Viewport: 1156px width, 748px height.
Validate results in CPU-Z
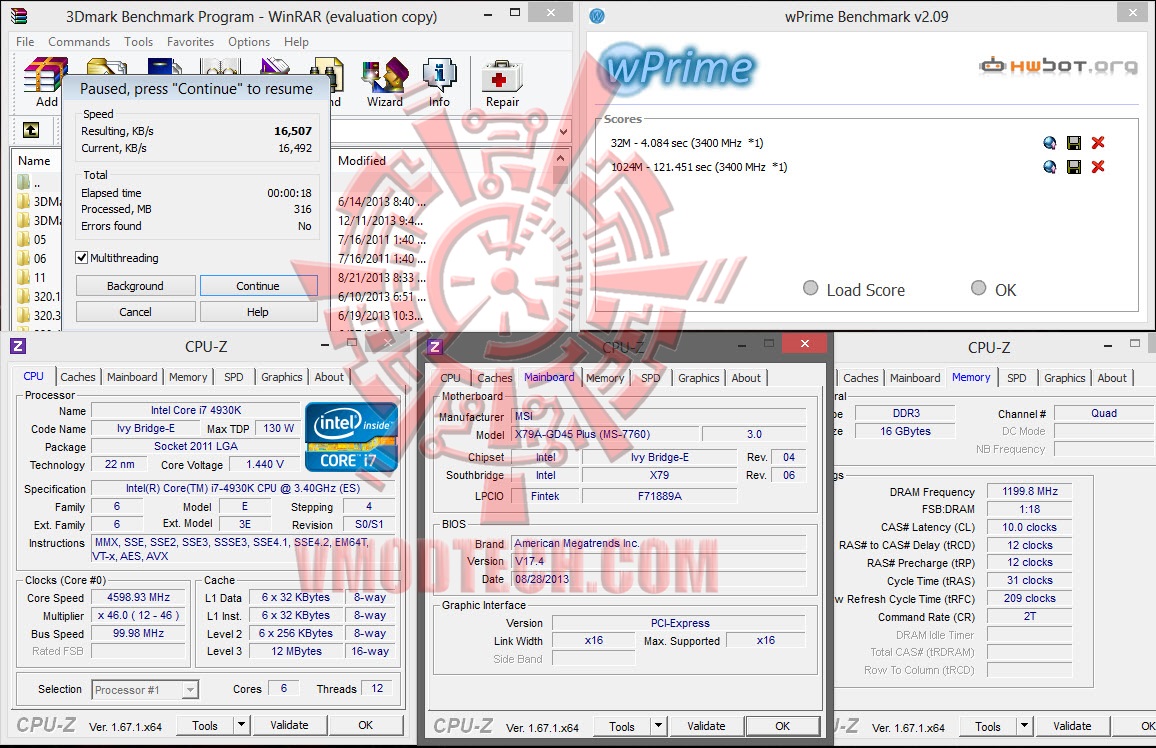pyautogui.click(x=289, y=724)
